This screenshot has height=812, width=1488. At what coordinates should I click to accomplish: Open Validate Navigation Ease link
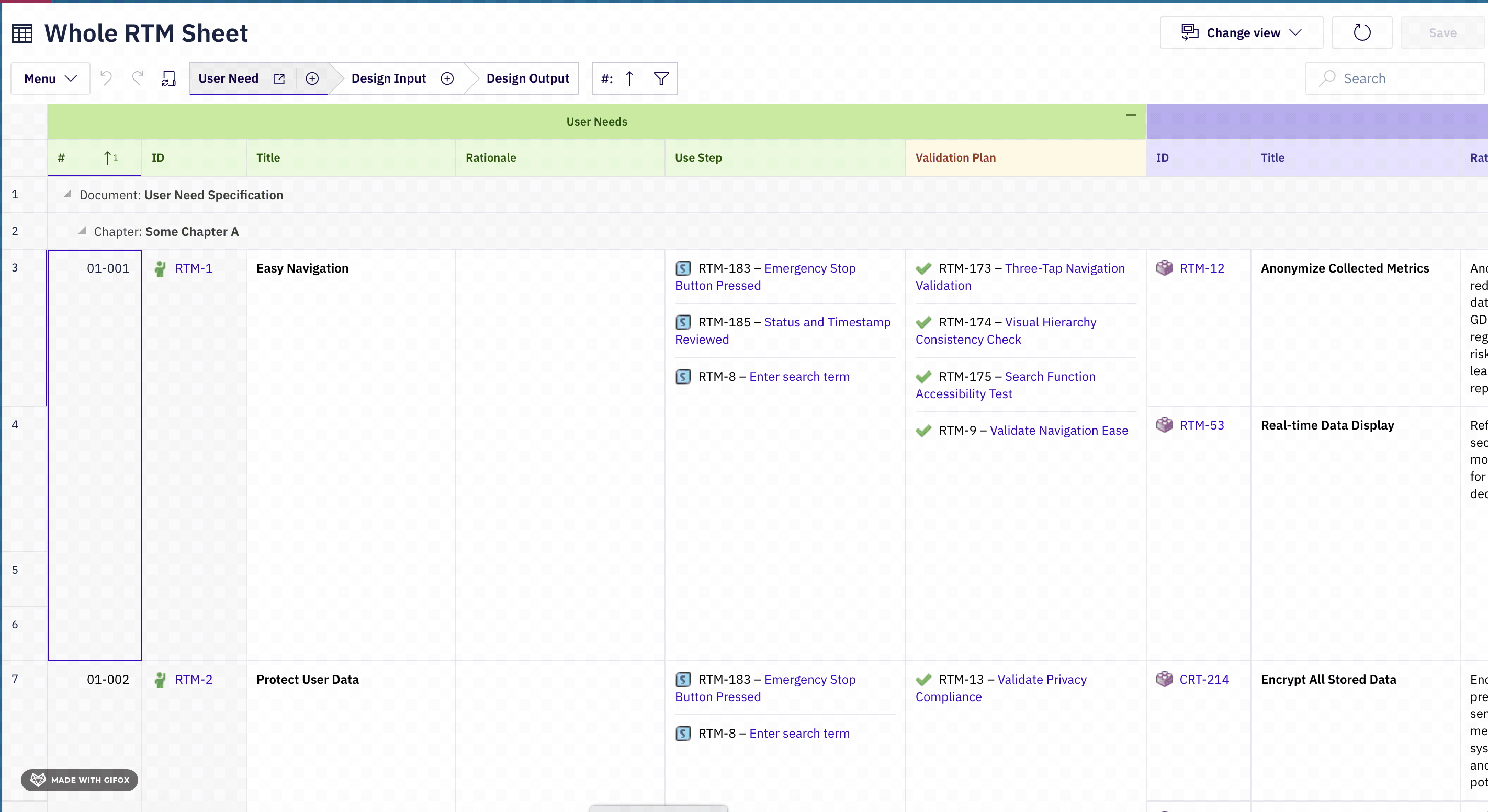pyautogui.click(x=1058, y=430)
